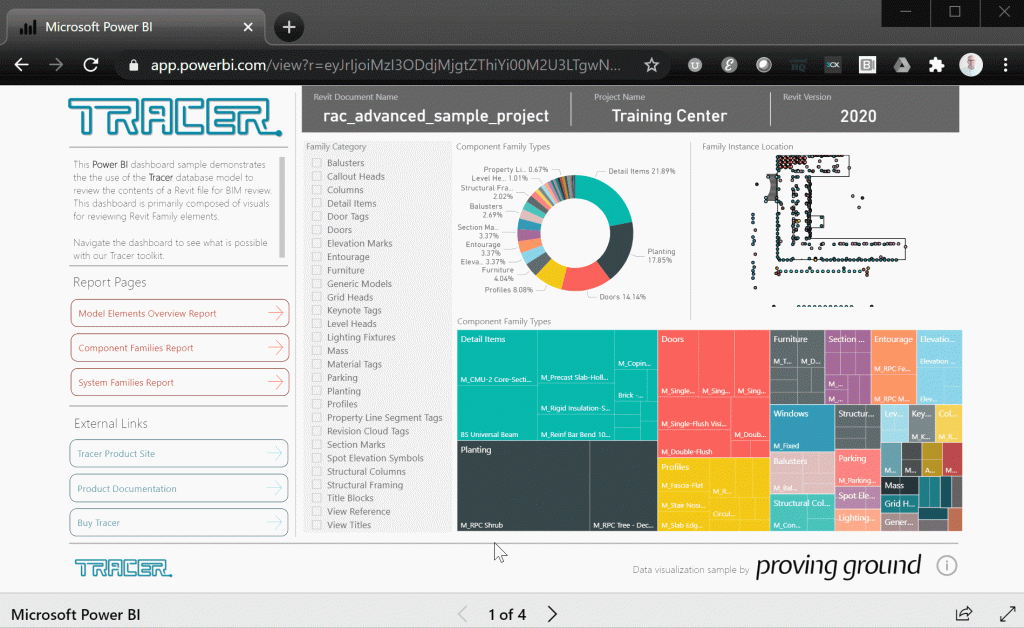This screenshot has width=1024, height=628.
Task: Click the info icon near proving ground
Action: pos(946,565)
